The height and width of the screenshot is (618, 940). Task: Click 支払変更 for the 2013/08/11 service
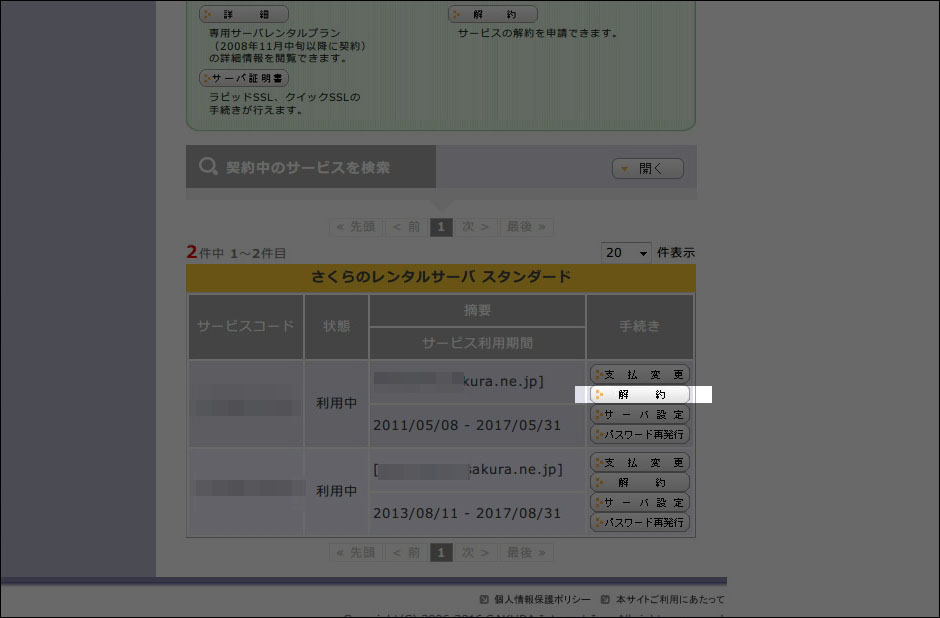click(640, 462)
